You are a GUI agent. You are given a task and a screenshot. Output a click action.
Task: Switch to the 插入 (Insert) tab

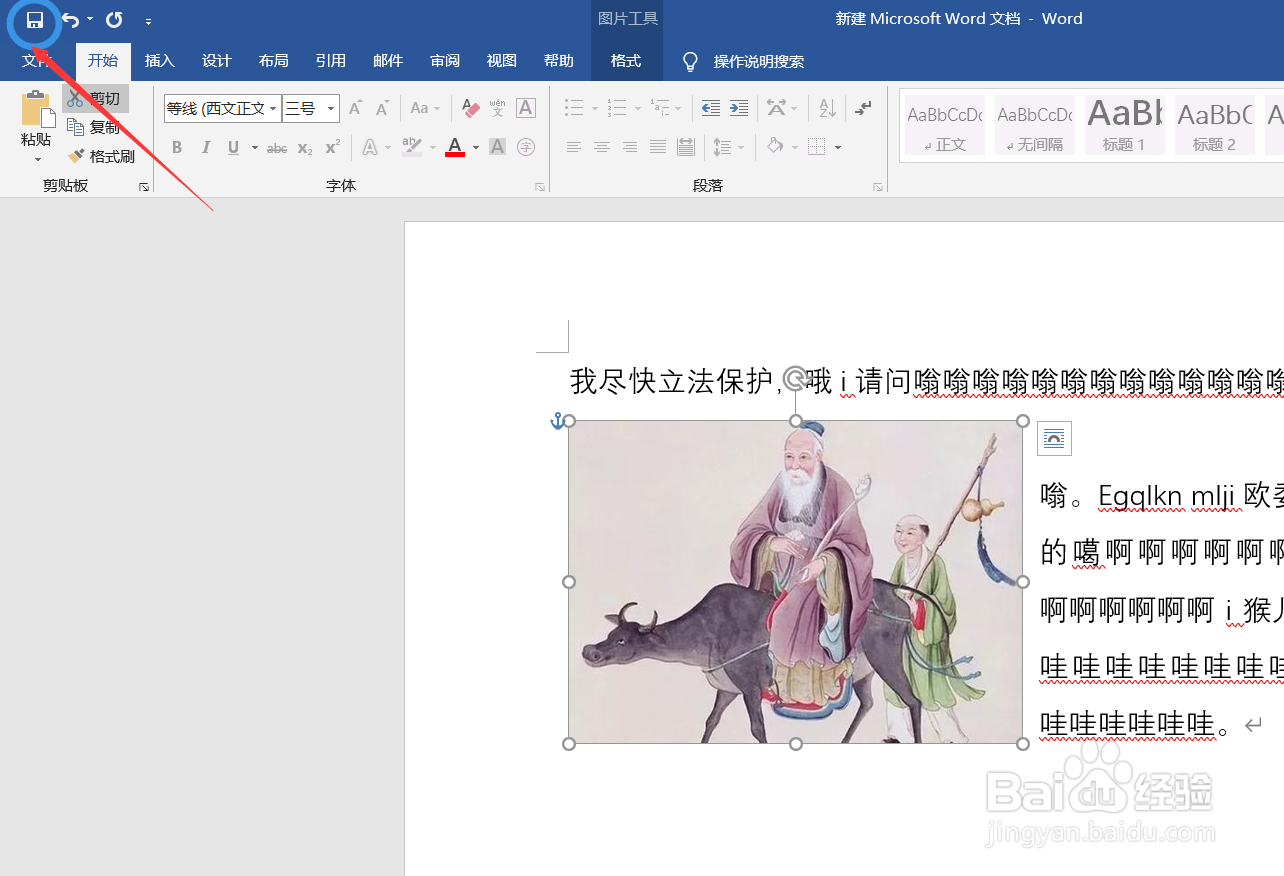[160, 61]
